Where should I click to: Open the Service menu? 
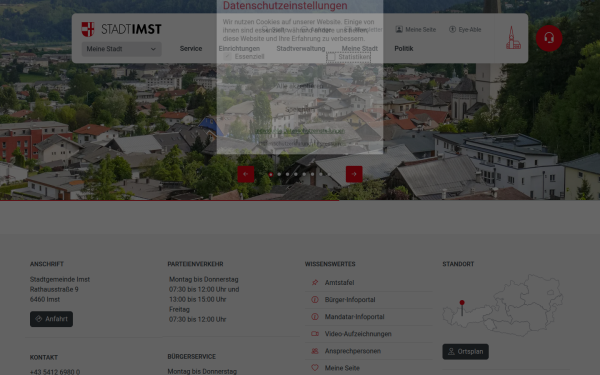pyautogui.click(x=191, y=49)
